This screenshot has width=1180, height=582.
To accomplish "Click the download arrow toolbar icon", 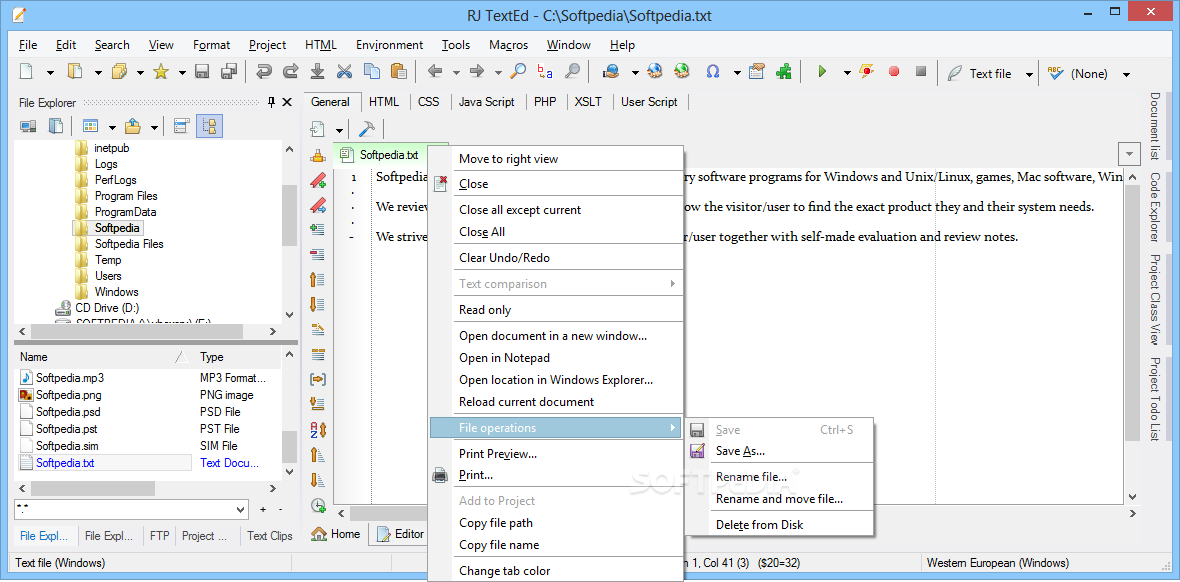I will point(318,72).
